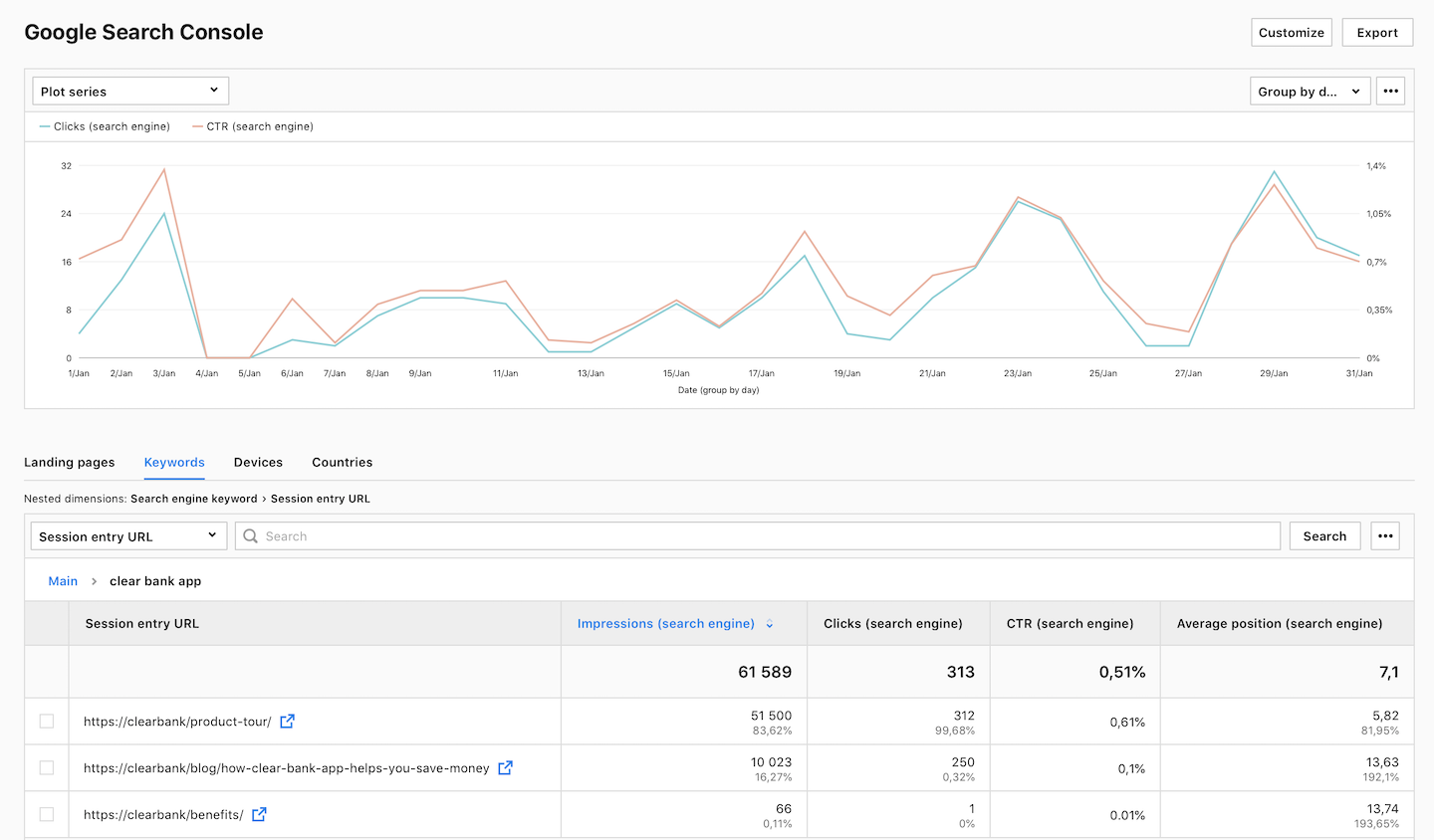Click the Search button

click(1324, 536)
